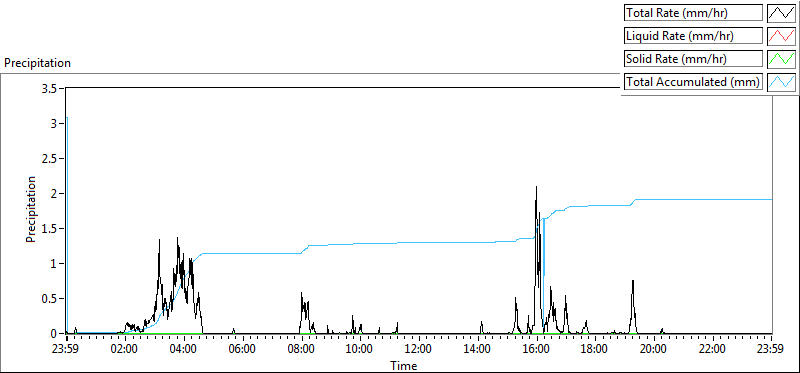Click the 10:00 time axis label
Screen dimensions: 800x373
[x=359, y=350]
